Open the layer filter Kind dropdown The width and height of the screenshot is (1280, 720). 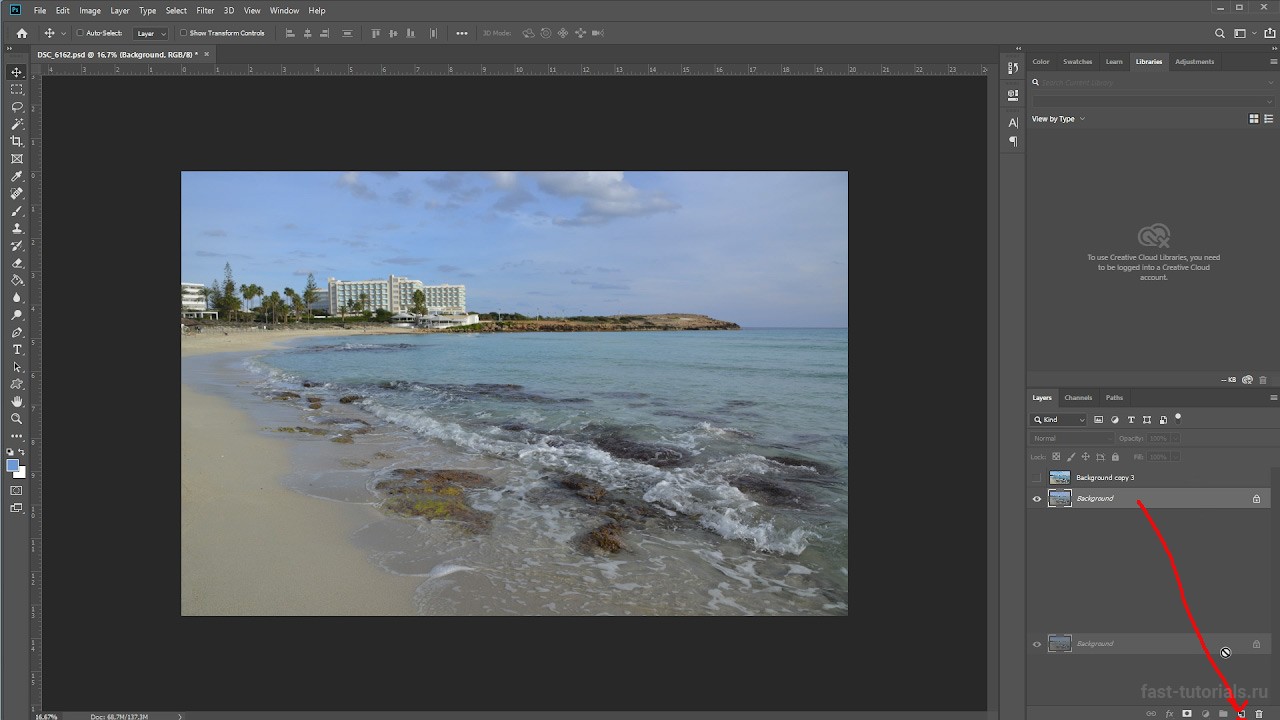point(1059,420)
